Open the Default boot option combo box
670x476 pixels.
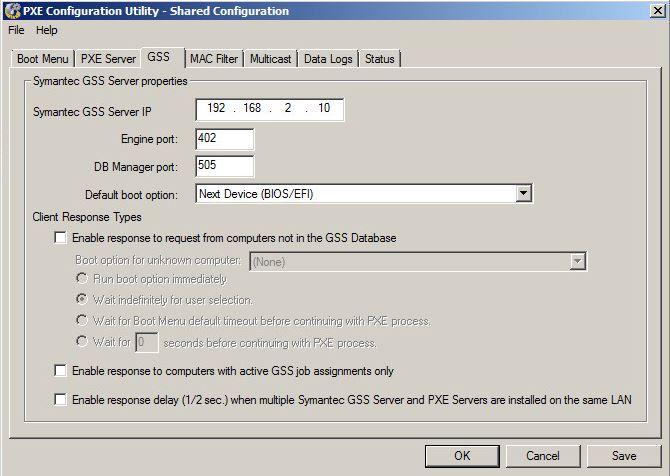(364, 194)
